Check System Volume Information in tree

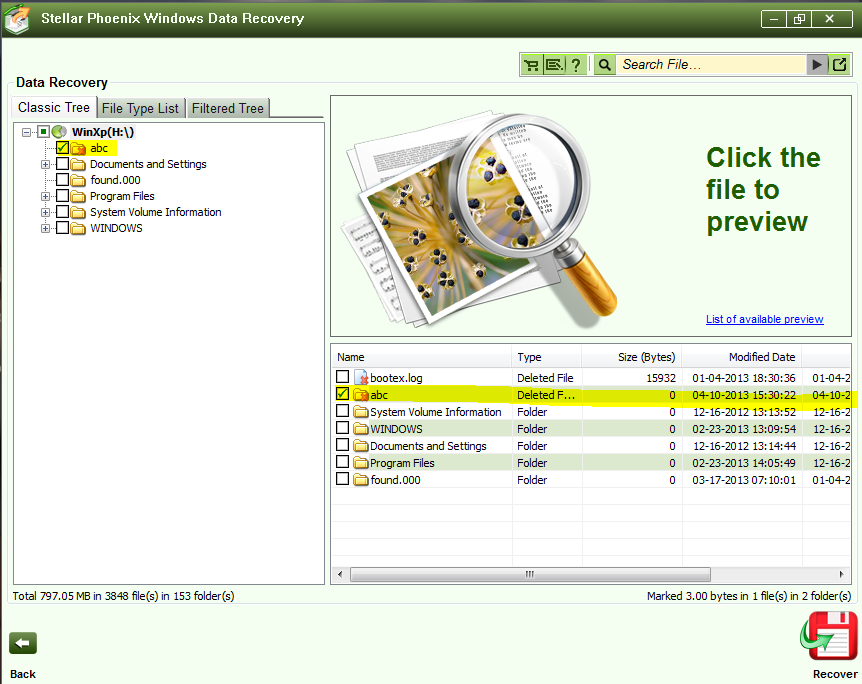coord(62,212)
